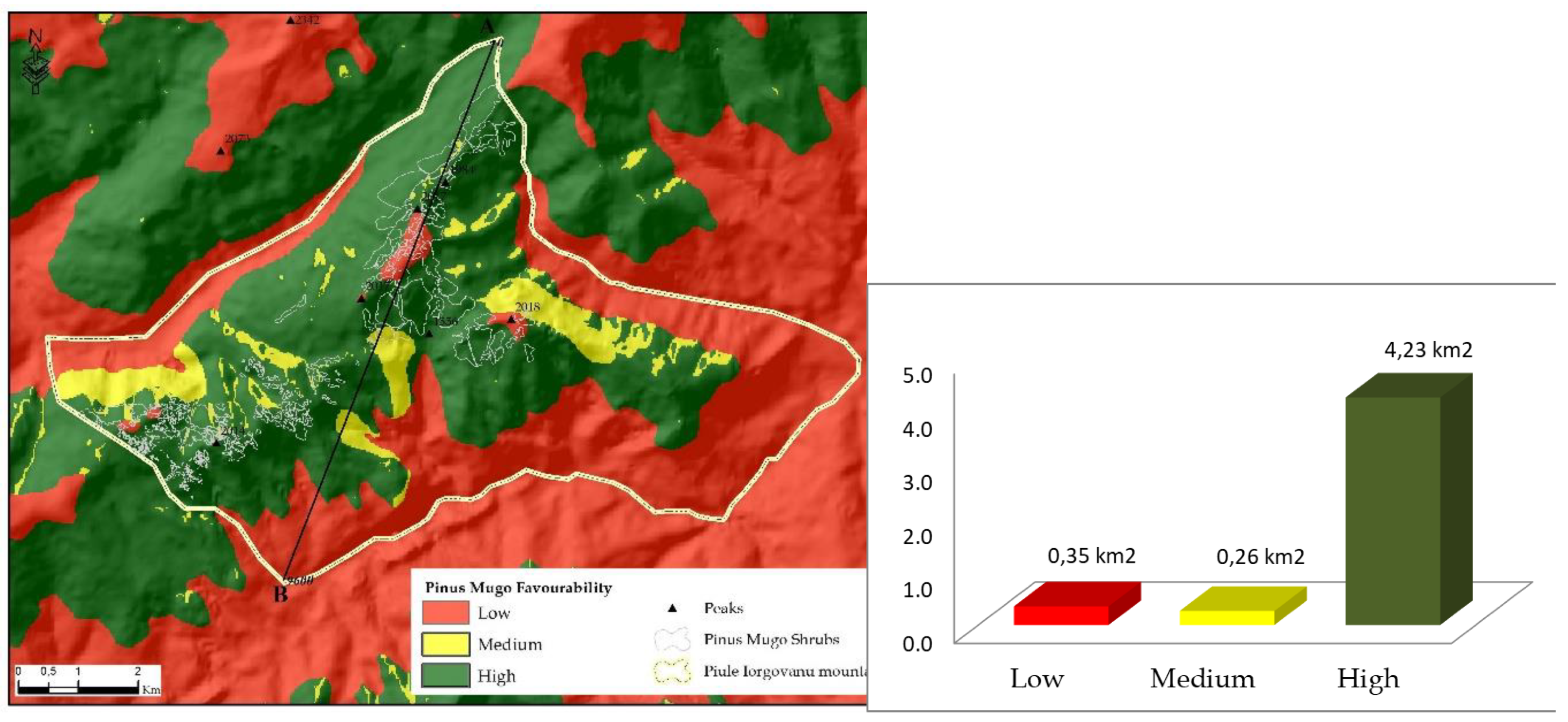Click the Pinus Mugo Shrubs legend outline symbol
Viewport: 1568px width, 722px height.
672,639
